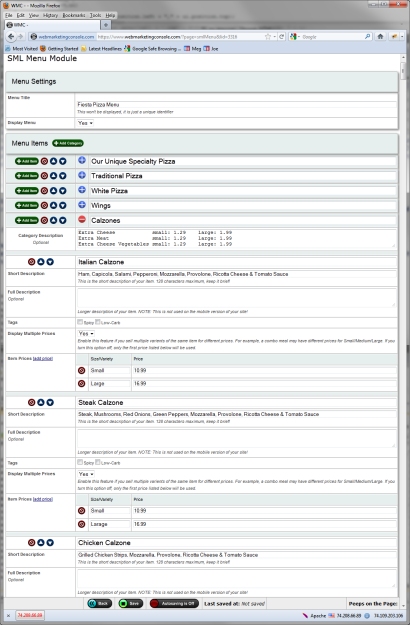Check Spicy tag for Italian Calzone
The width and height of the screenshot is (410, 625).
click(x=80, y=322)
